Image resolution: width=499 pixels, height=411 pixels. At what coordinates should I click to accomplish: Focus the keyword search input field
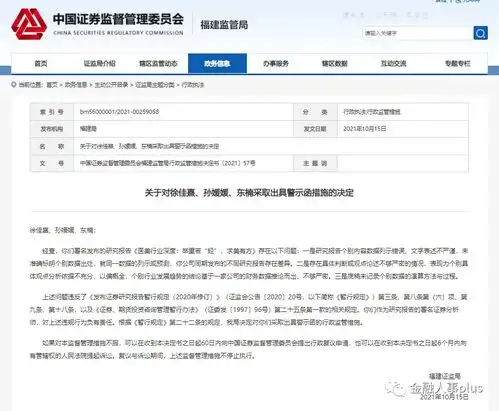coord(417,33)
